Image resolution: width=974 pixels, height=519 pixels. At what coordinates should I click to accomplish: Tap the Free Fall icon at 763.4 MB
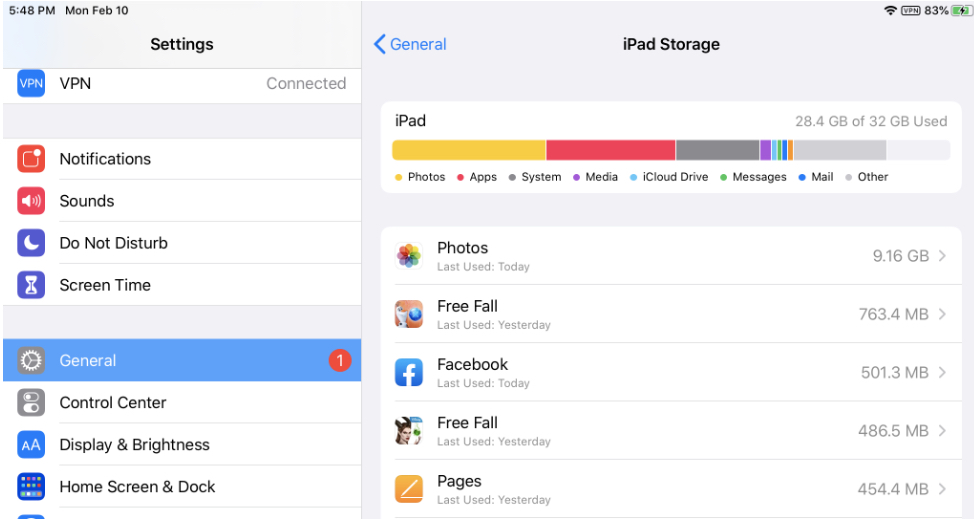pos(409,314)
